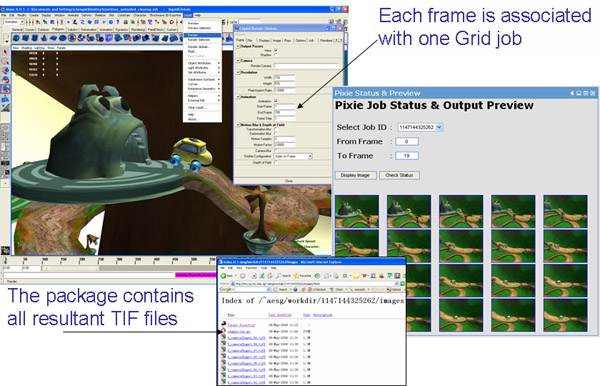
Task: Enable the Depth of Field checkbox
Action: pyautogui.click(x=276, y=163)
